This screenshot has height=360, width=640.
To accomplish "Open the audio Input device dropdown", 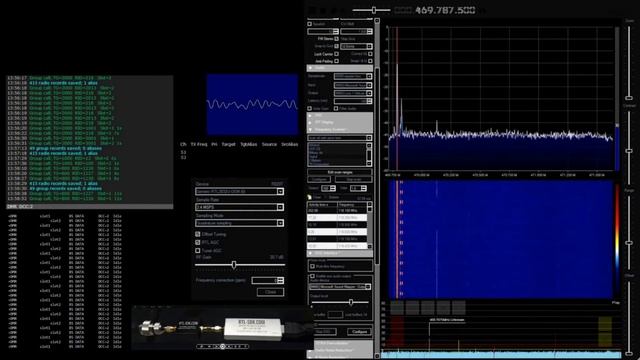I will click(353, 85).
